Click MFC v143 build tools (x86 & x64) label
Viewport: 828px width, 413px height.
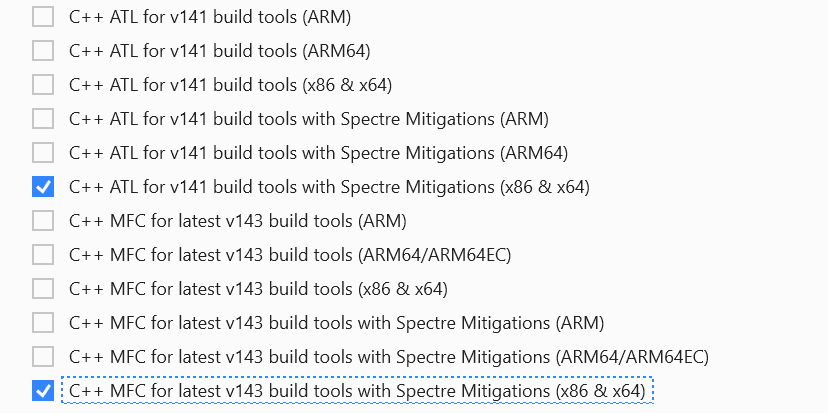point(259,289)
